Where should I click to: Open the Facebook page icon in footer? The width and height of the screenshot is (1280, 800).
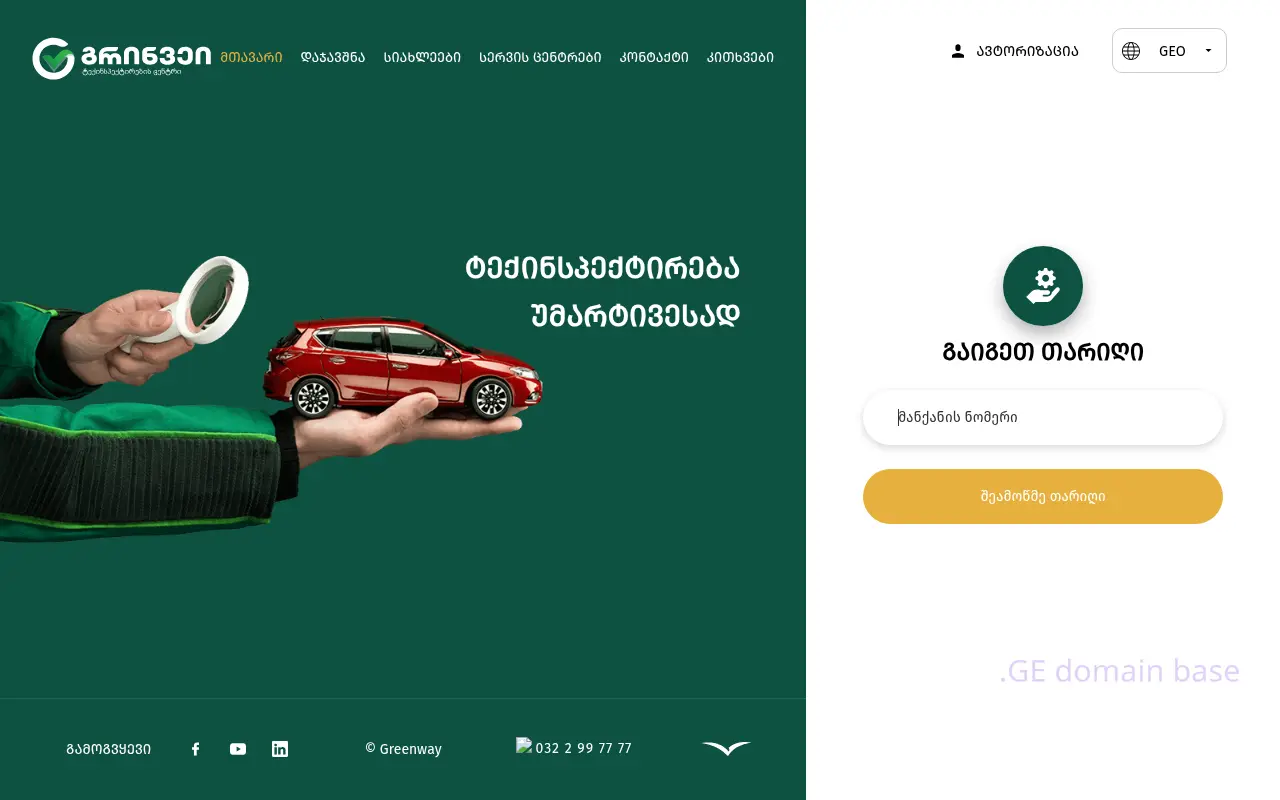(195, 749)
